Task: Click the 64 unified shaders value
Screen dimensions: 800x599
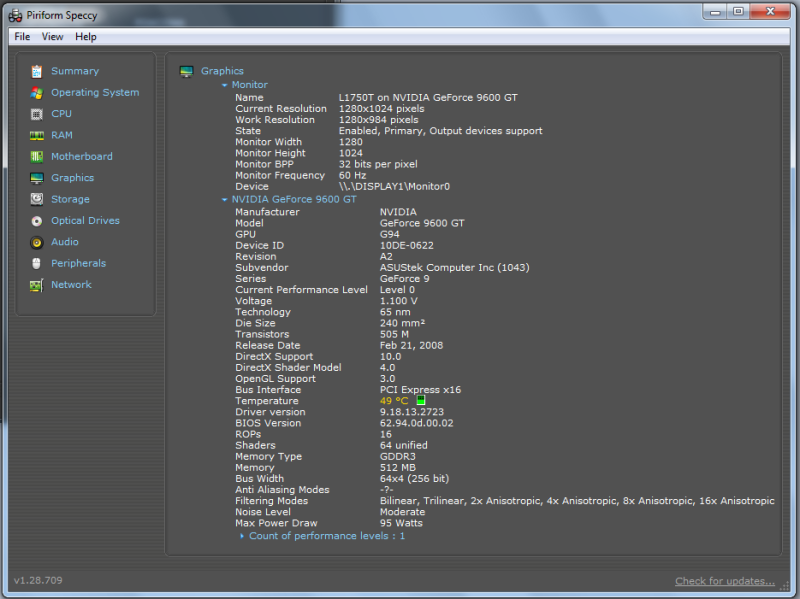Action: (x=404, y=445)
